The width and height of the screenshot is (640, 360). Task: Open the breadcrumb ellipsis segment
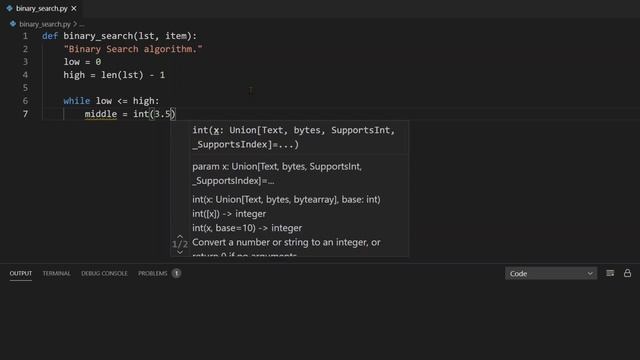[82, 24]
